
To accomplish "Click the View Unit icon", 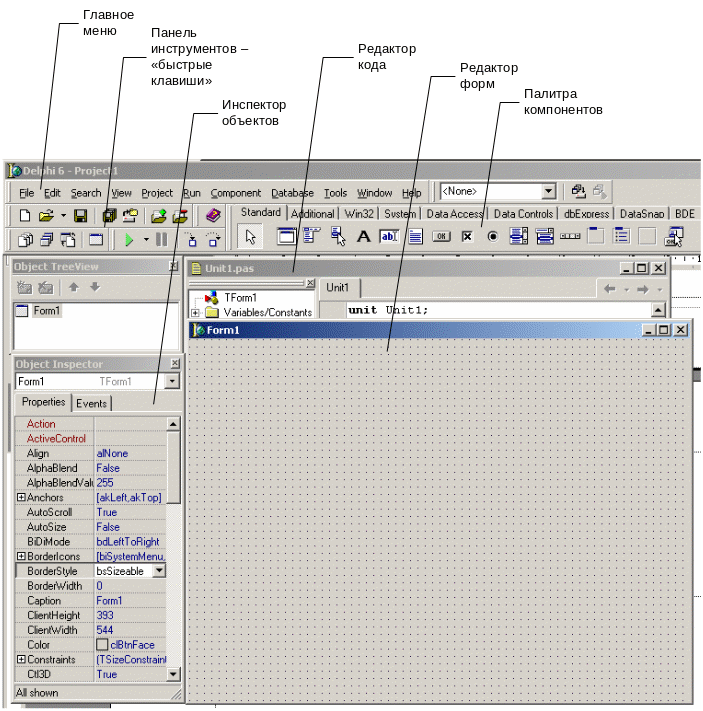I will tap(25, 239).
